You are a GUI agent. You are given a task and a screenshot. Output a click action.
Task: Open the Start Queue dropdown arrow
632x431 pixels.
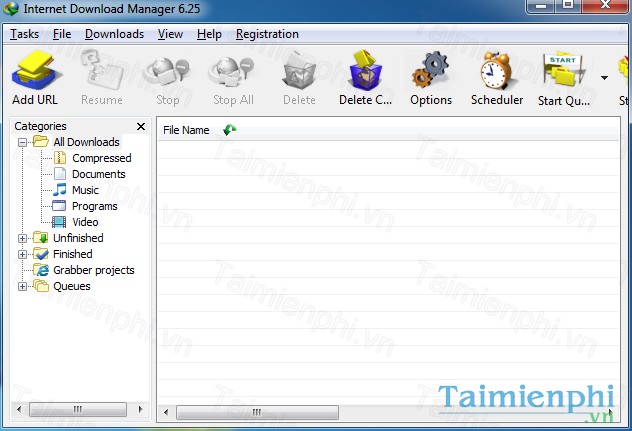(604, 77)
